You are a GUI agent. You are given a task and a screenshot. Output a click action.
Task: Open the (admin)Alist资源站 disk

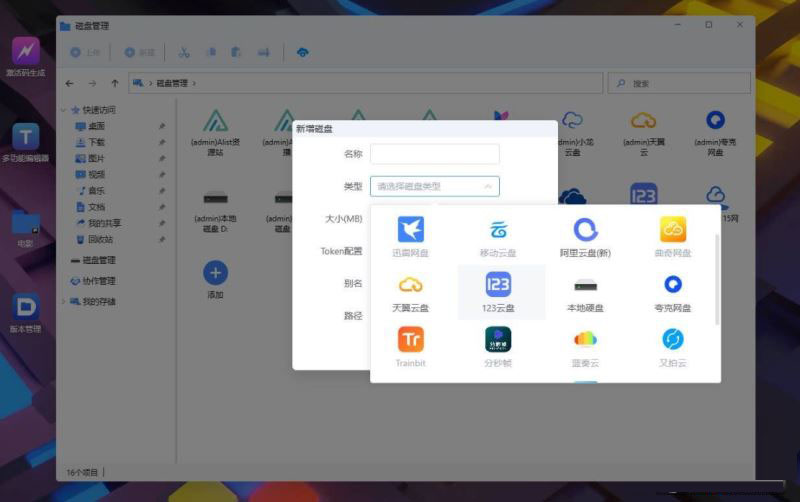click(215, 132)
